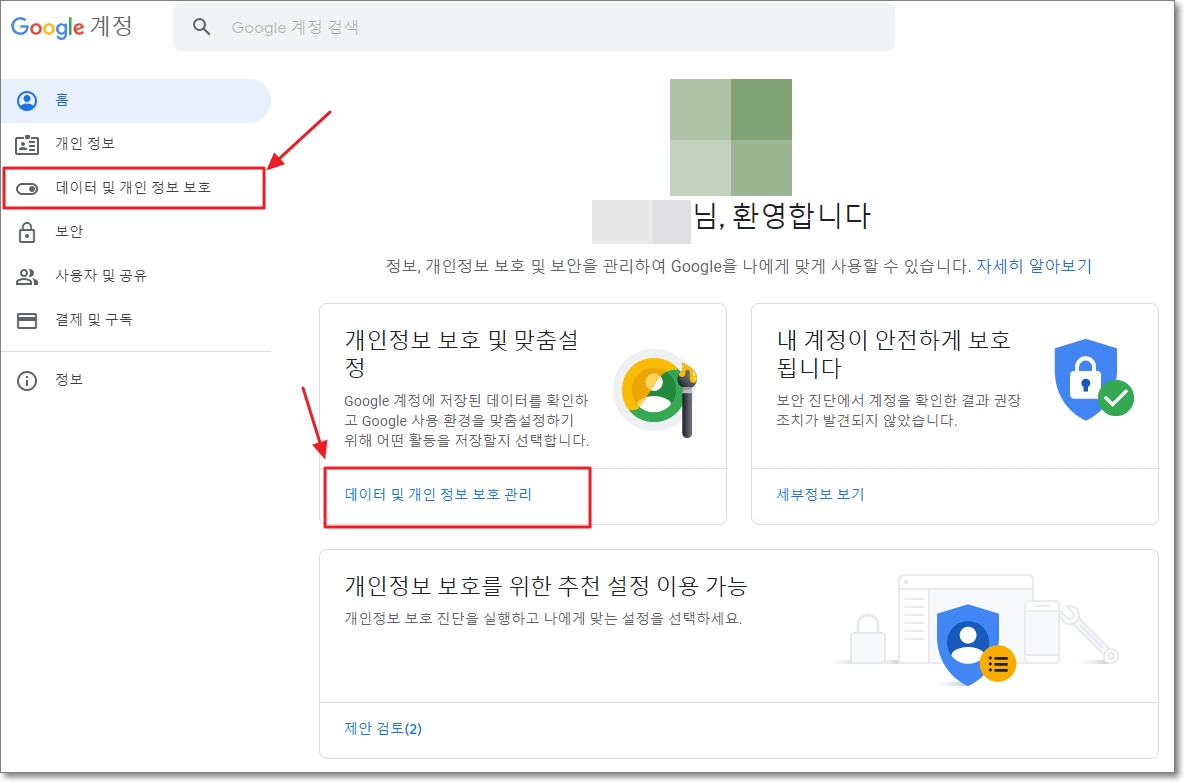Select the 홈 menu item
Viewport: 1184px width, 782px height.
tap(136, 100)
